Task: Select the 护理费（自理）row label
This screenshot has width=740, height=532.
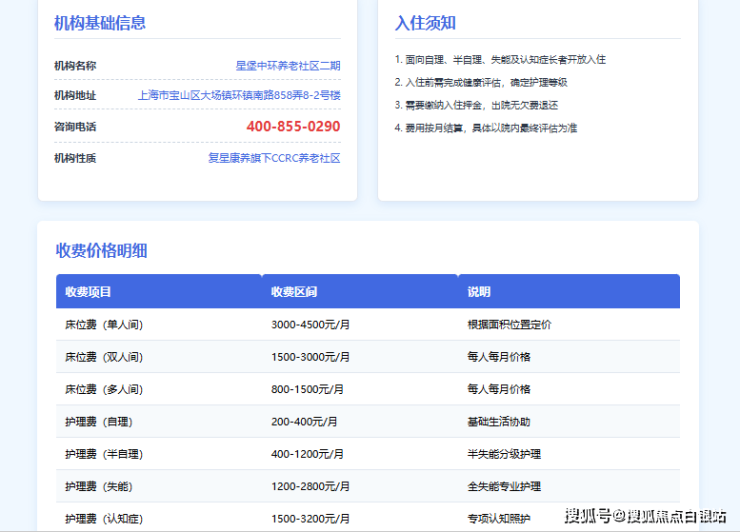Action: tap(99, 422)
